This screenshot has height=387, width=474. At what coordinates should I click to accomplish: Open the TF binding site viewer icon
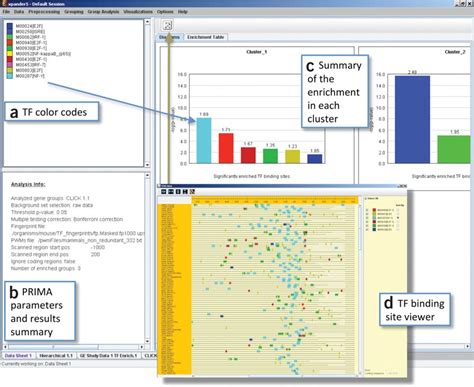[x=167, y=25]
